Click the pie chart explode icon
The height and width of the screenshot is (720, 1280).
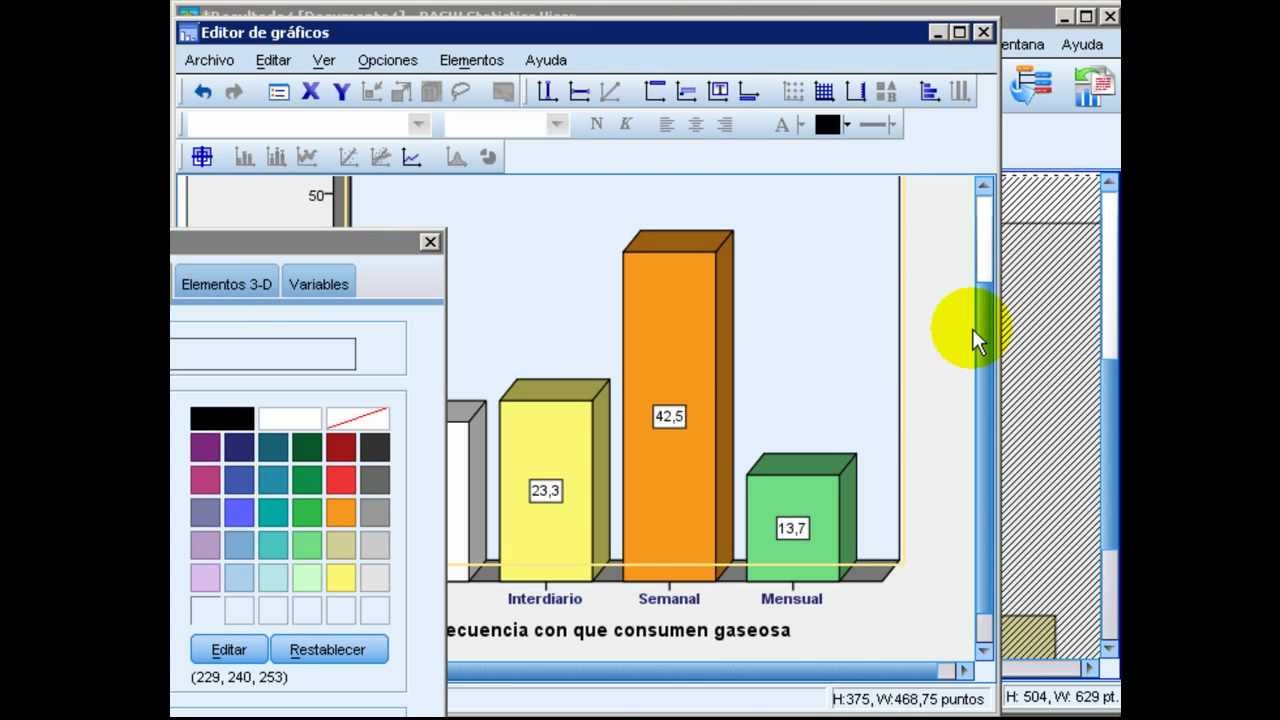[488, 157]
